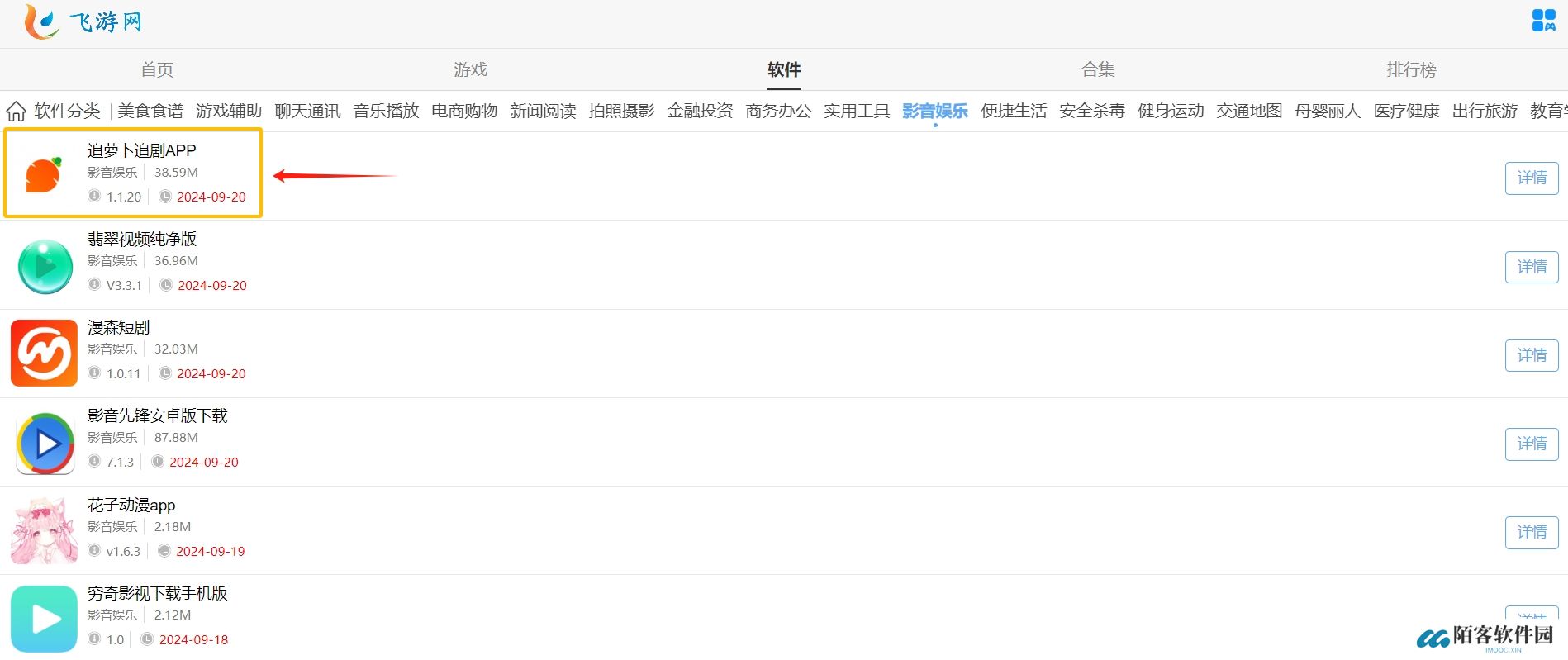Go to the 首页 tab
The width and height of the screenshot is (1568, 660).
[157, 69]
